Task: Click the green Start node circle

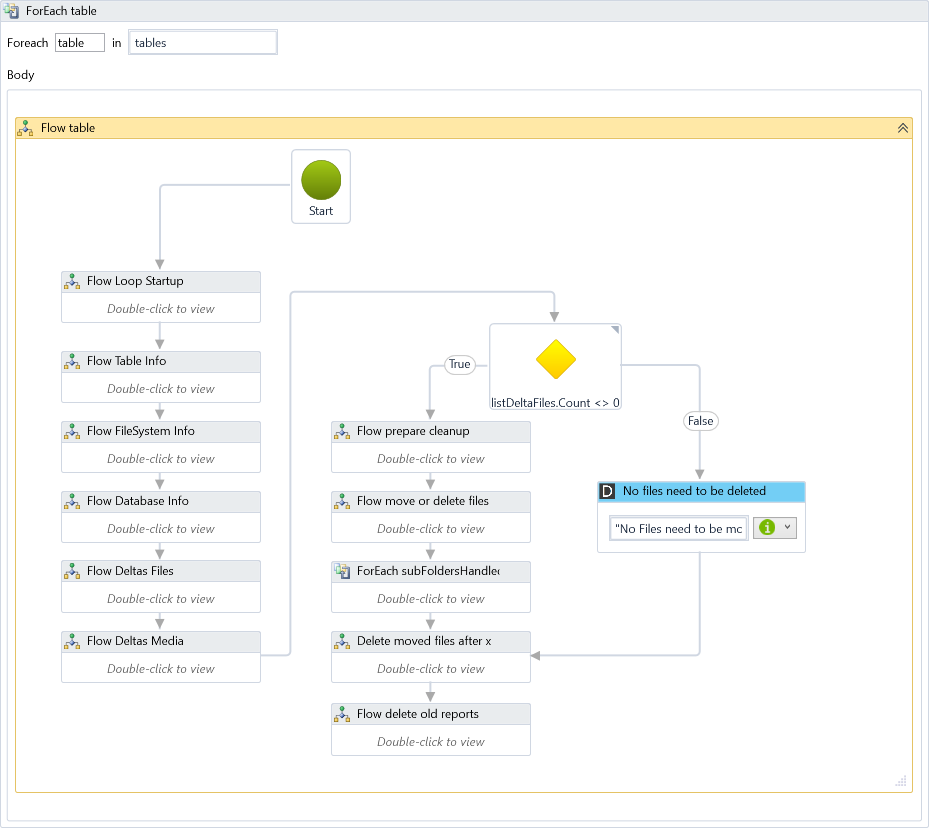Action: click(321, 181)
